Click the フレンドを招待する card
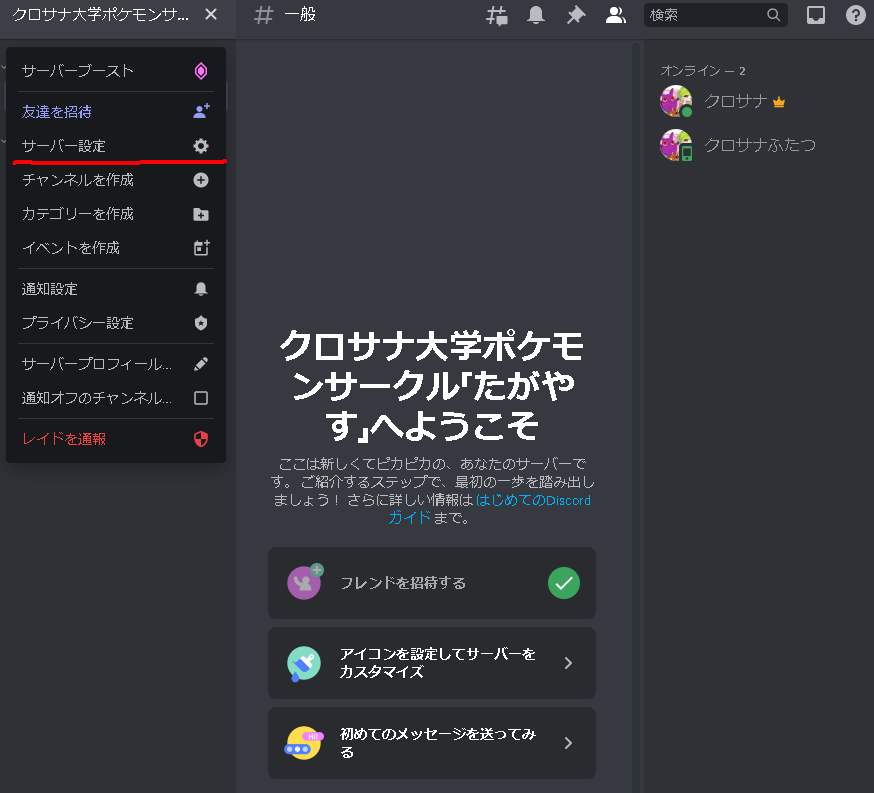874x793 pixels. point(432,583)
